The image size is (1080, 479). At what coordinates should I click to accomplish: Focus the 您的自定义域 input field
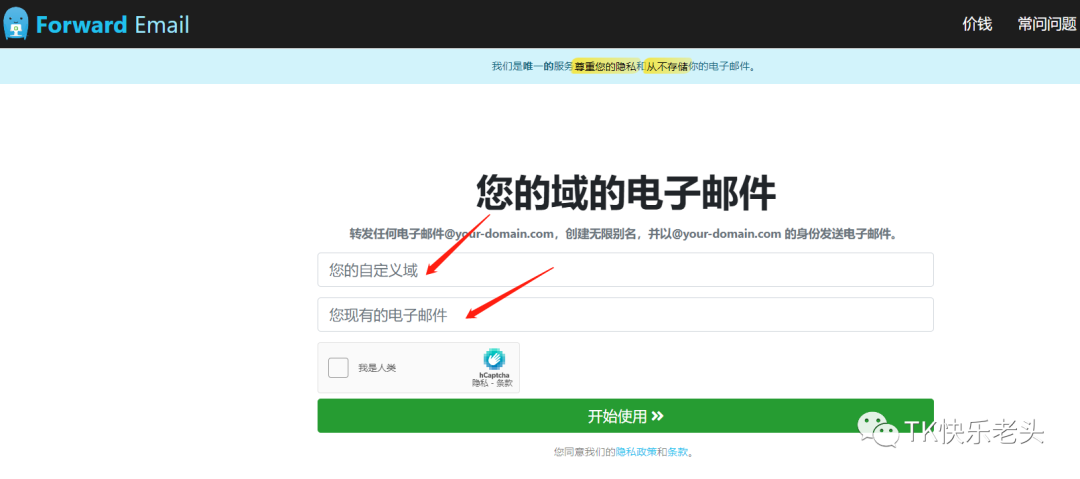pyautogui.click(x=625, y=269)
